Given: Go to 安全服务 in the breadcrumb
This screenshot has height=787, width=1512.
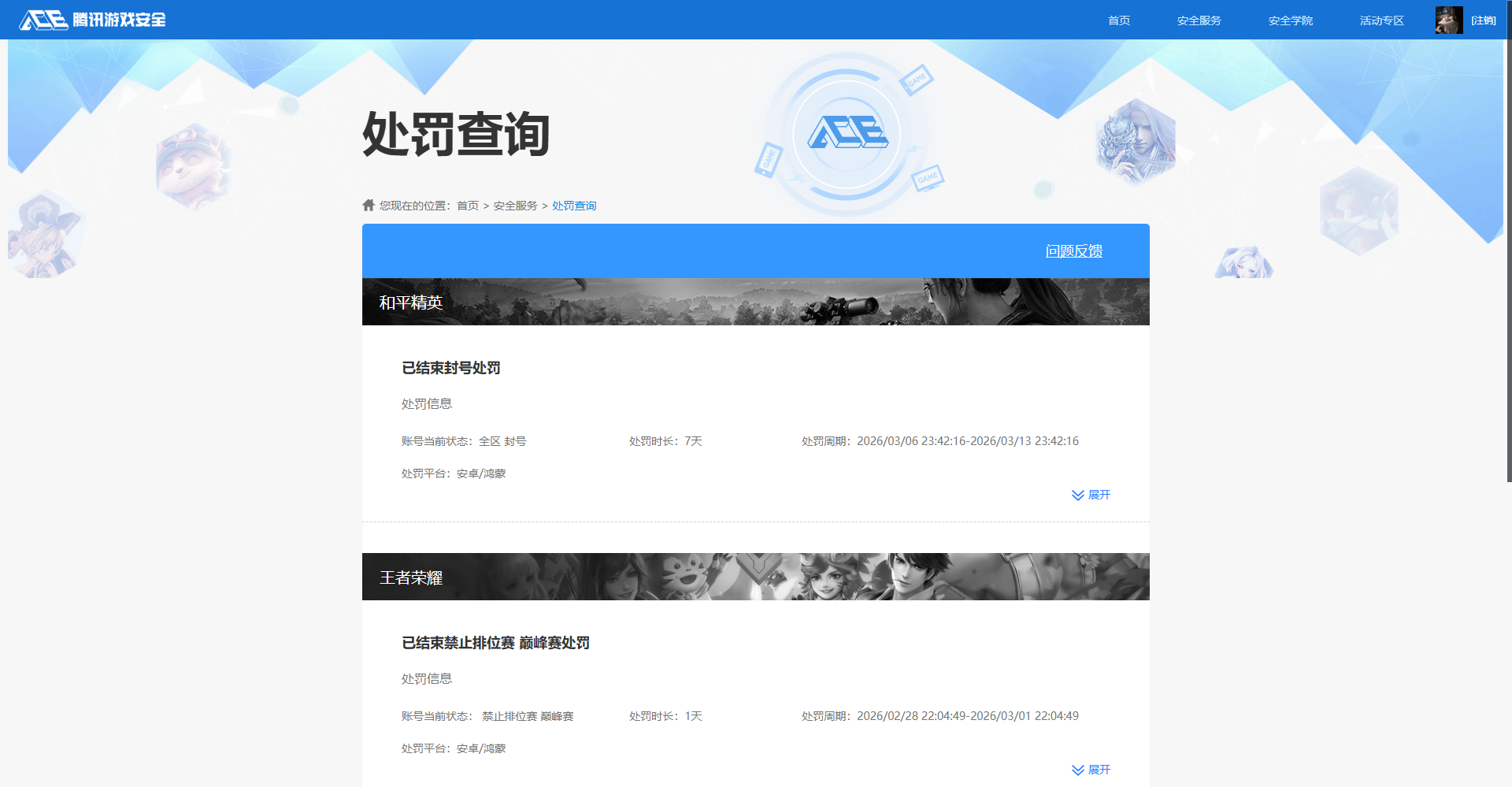Looking at the screenshot, I should (x=516, y=206).
